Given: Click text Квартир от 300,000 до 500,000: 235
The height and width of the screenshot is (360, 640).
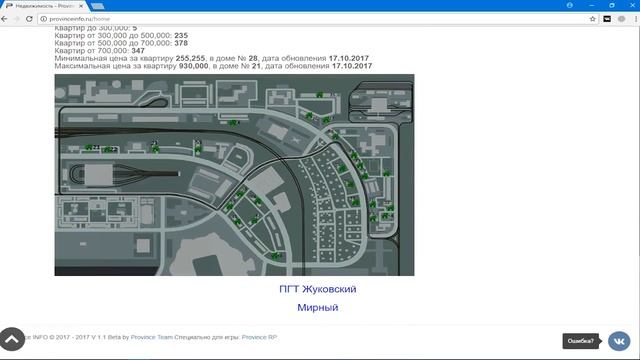Looking at the screenshot, I should pos(121,36).
